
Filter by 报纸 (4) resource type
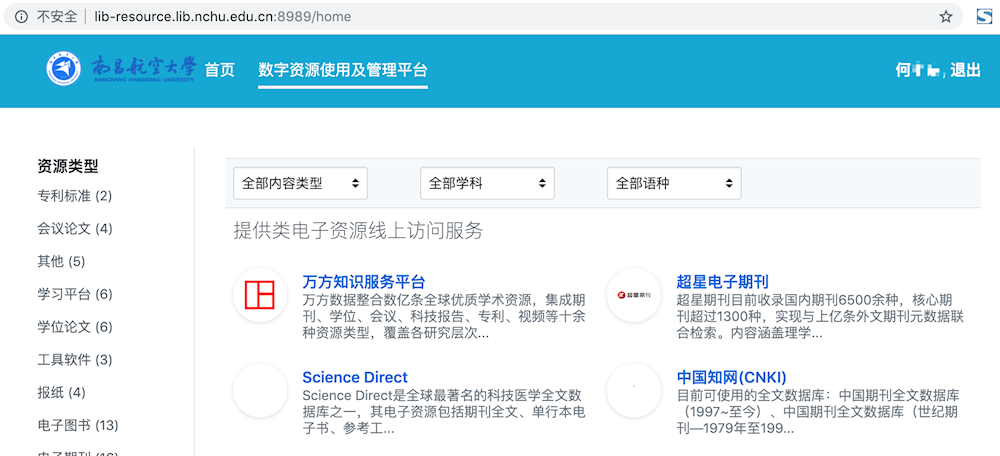[x=61, y=392]
